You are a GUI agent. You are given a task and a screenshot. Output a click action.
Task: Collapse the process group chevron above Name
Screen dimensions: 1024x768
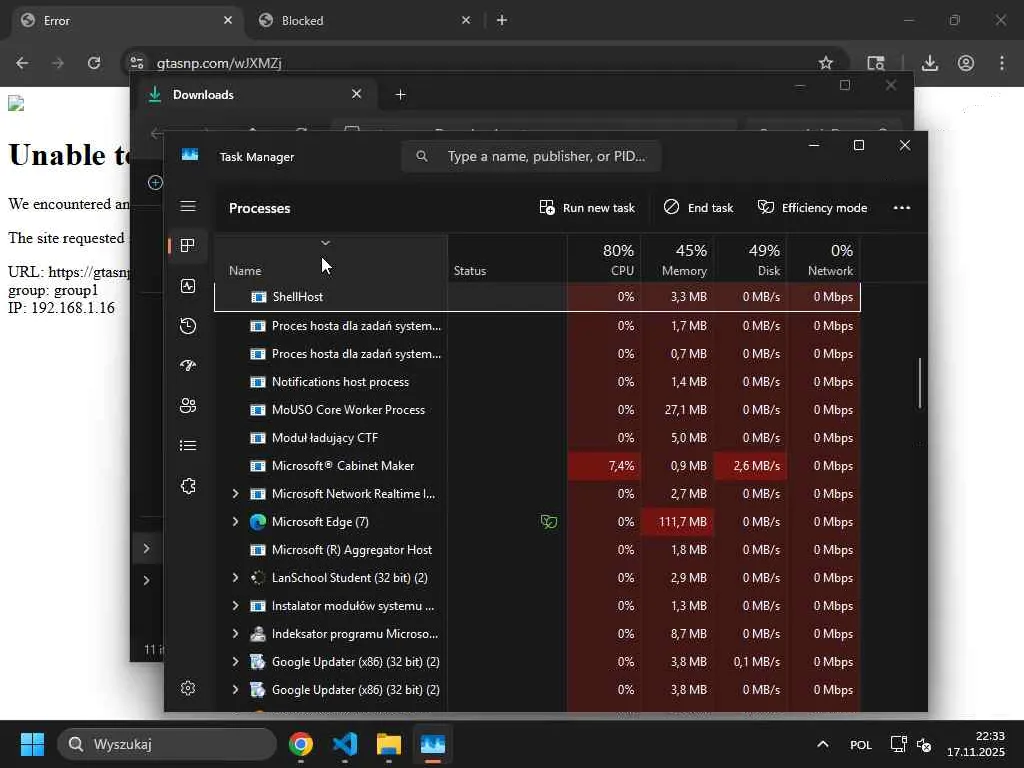[x=325, y=243]
